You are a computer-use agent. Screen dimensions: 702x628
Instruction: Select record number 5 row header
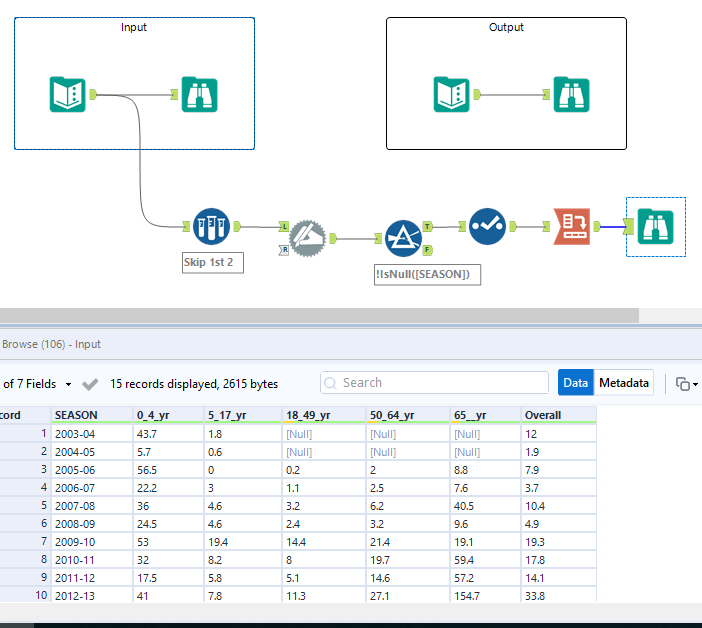[26, 506]
